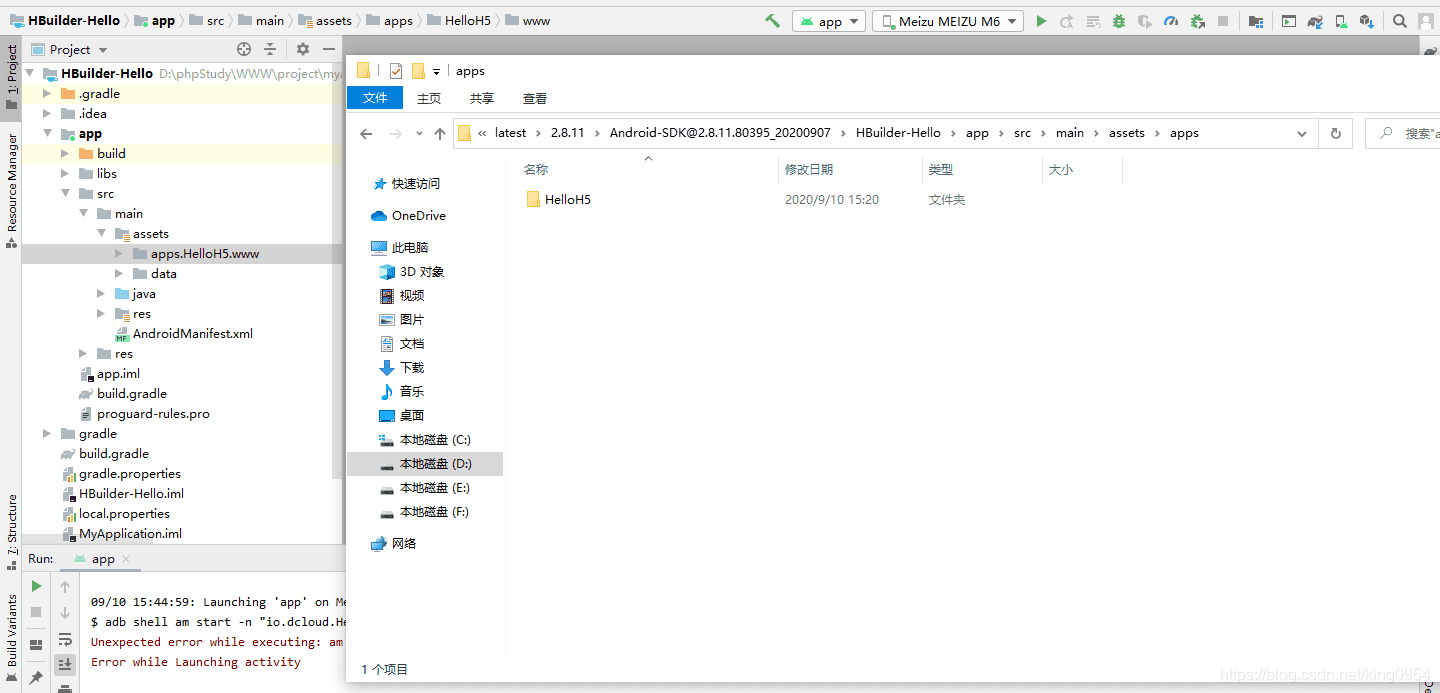
Task: Click Select Opened File target icon
Action: click(244, 49)
